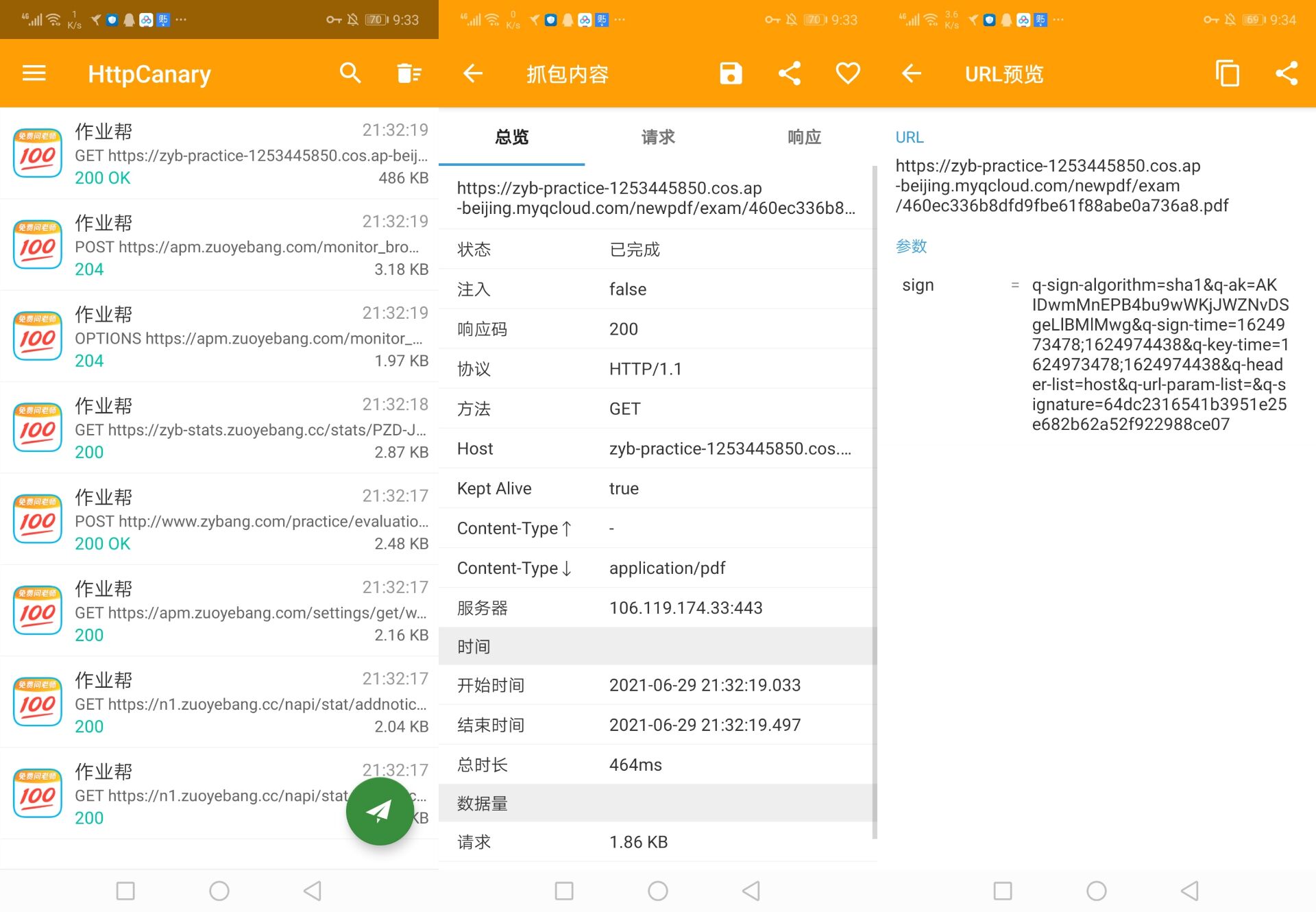Go back from the 抓包内容 screen
This screenshot has width=1316, height=912.
point(473,73)
